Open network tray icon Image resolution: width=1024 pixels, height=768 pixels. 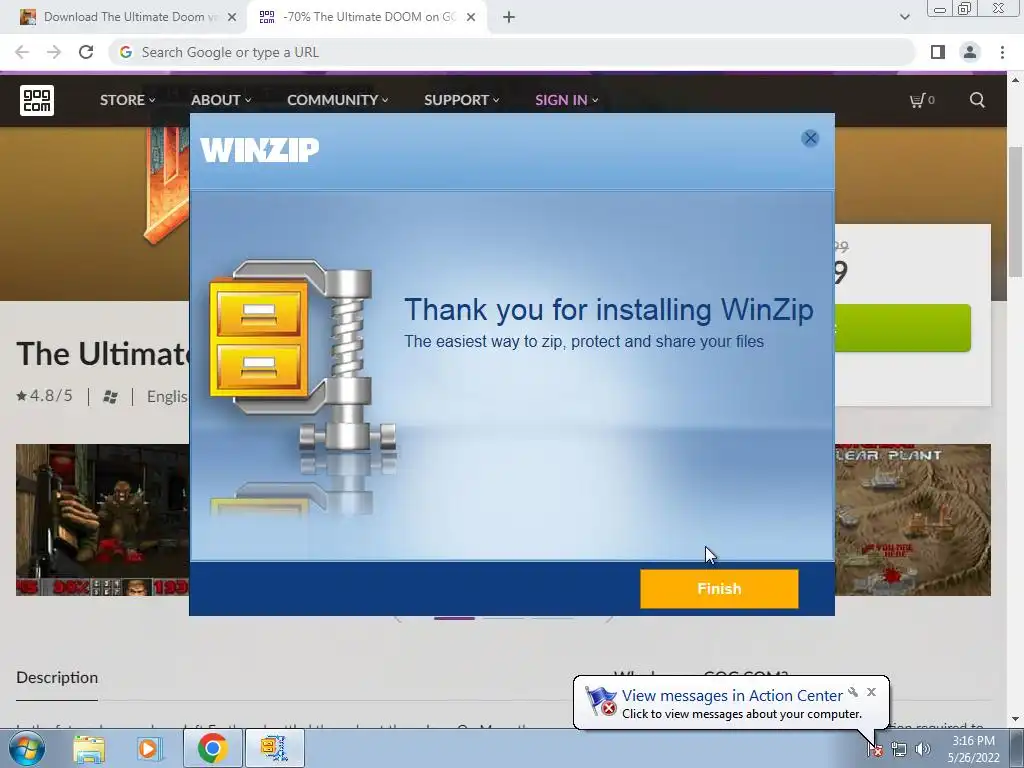899,750
